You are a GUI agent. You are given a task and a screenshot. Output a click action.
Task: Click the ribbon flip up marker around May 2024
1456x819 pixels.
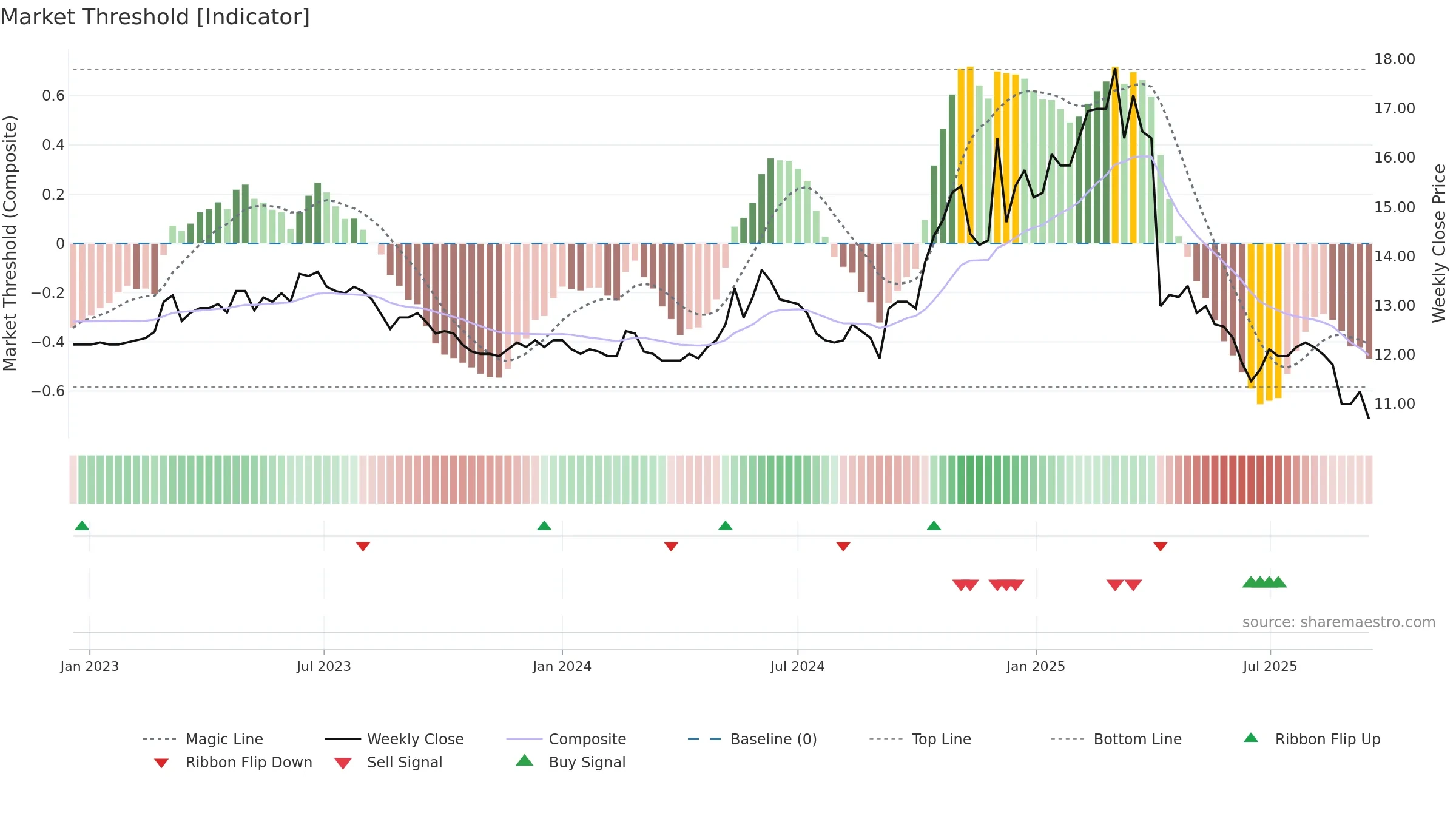[726, 525]
